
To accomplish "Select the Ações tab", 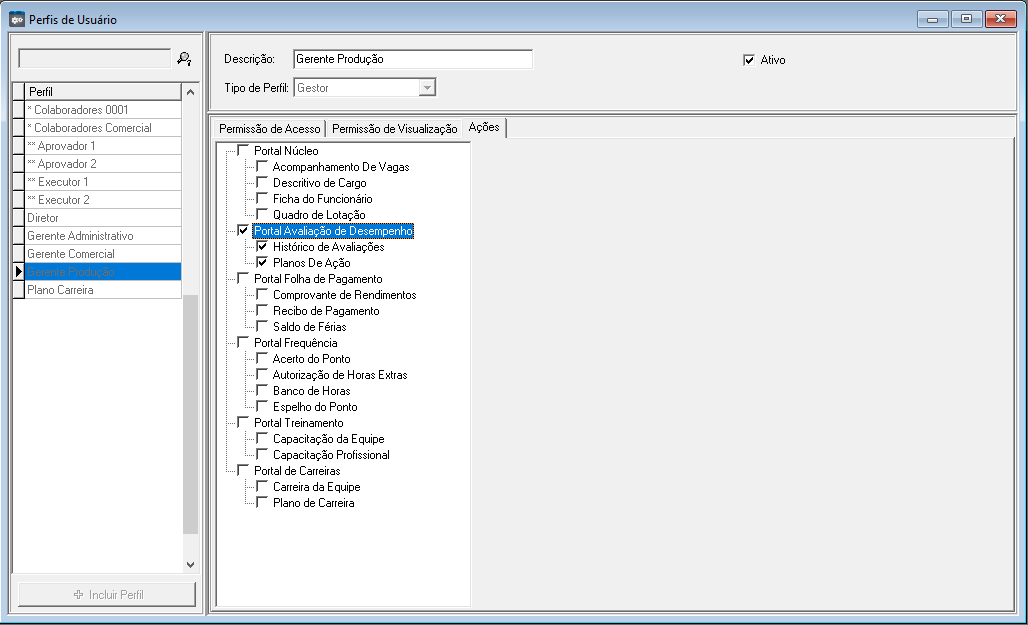I will coord(484,128).
